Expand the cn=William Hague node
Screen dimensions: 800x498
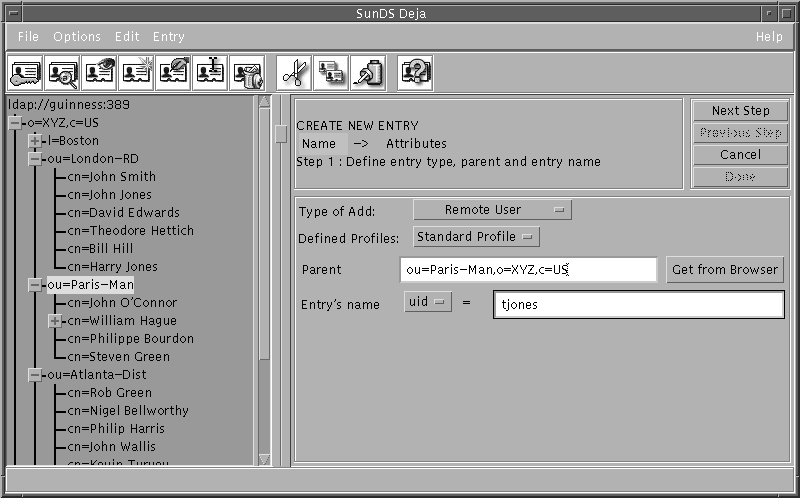[55, 320]
